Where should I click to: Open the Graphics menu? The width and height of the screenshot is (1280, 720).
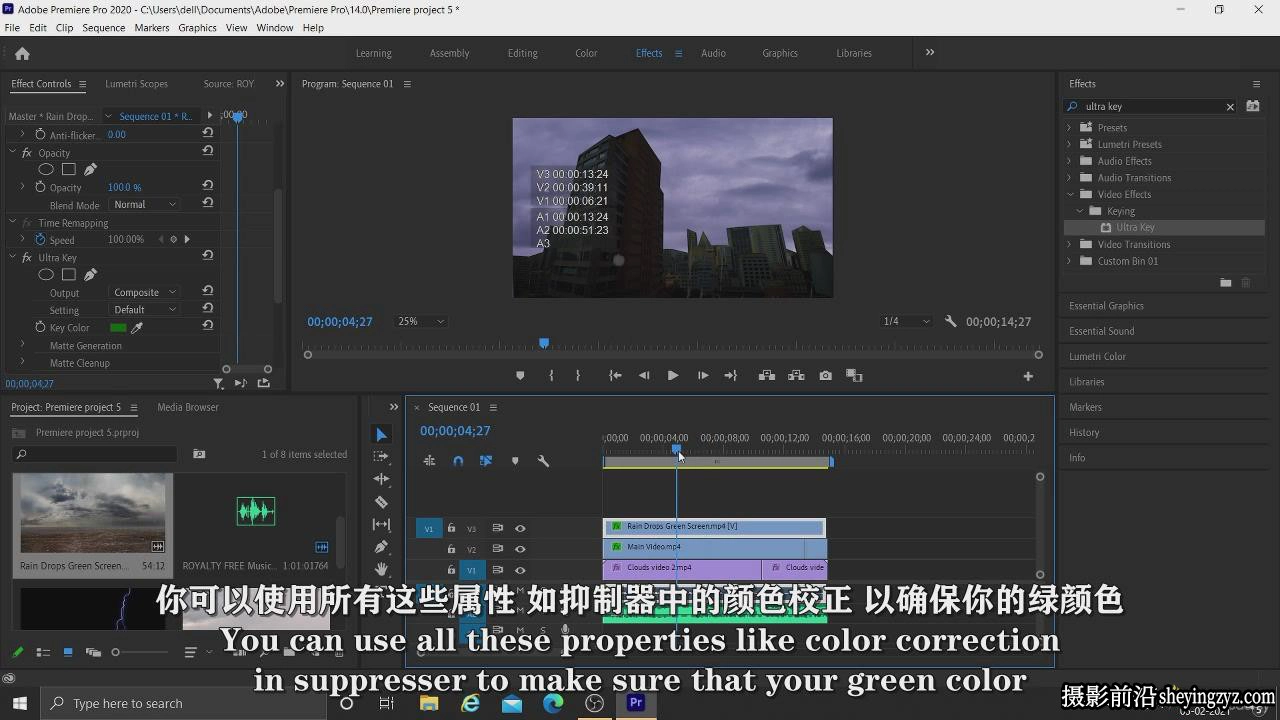point(197,28)
